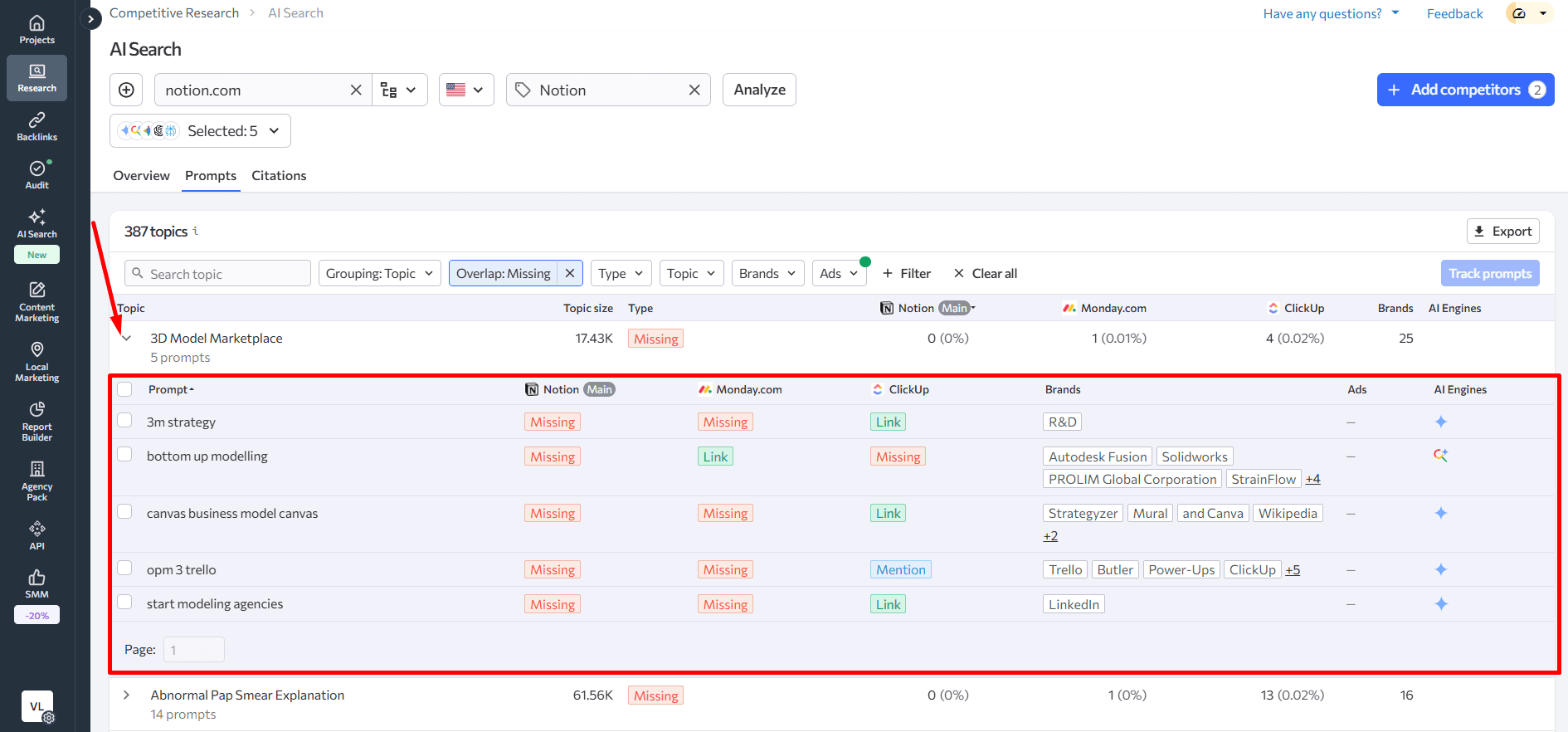The image size is (1568, 732).
Task: Click AI engine icon for opm 3 trello
Action: [x=1440, y=569]
